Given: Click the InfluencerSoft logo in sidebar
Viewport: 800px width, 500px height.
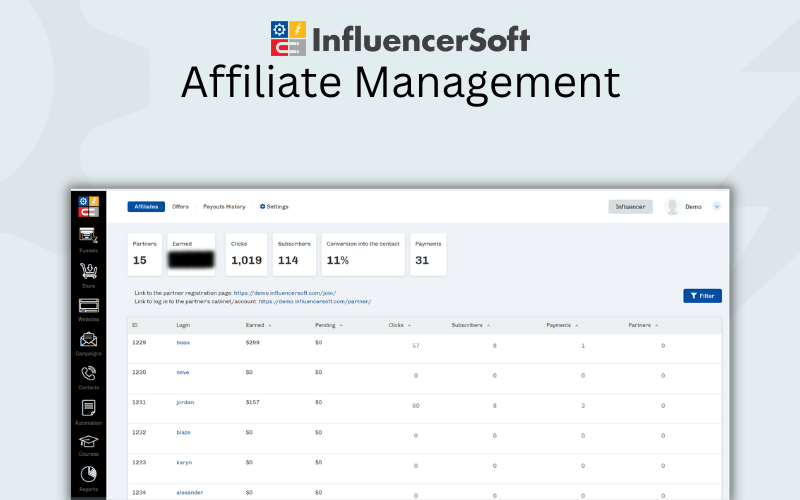Looking at the screenshot, I should coord(88,206).
